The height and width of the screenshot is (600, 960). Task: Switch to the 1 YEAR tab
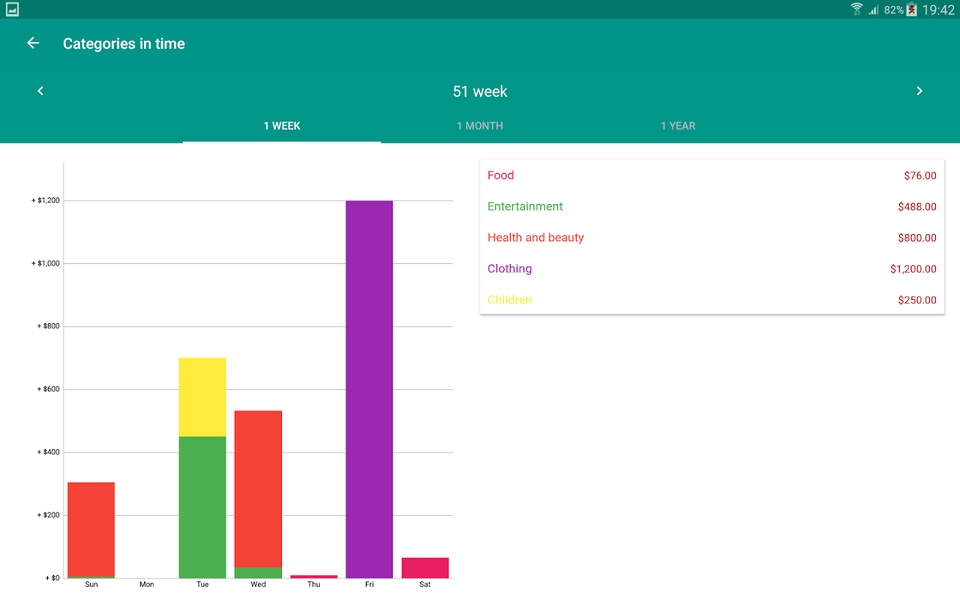[678, 126]
